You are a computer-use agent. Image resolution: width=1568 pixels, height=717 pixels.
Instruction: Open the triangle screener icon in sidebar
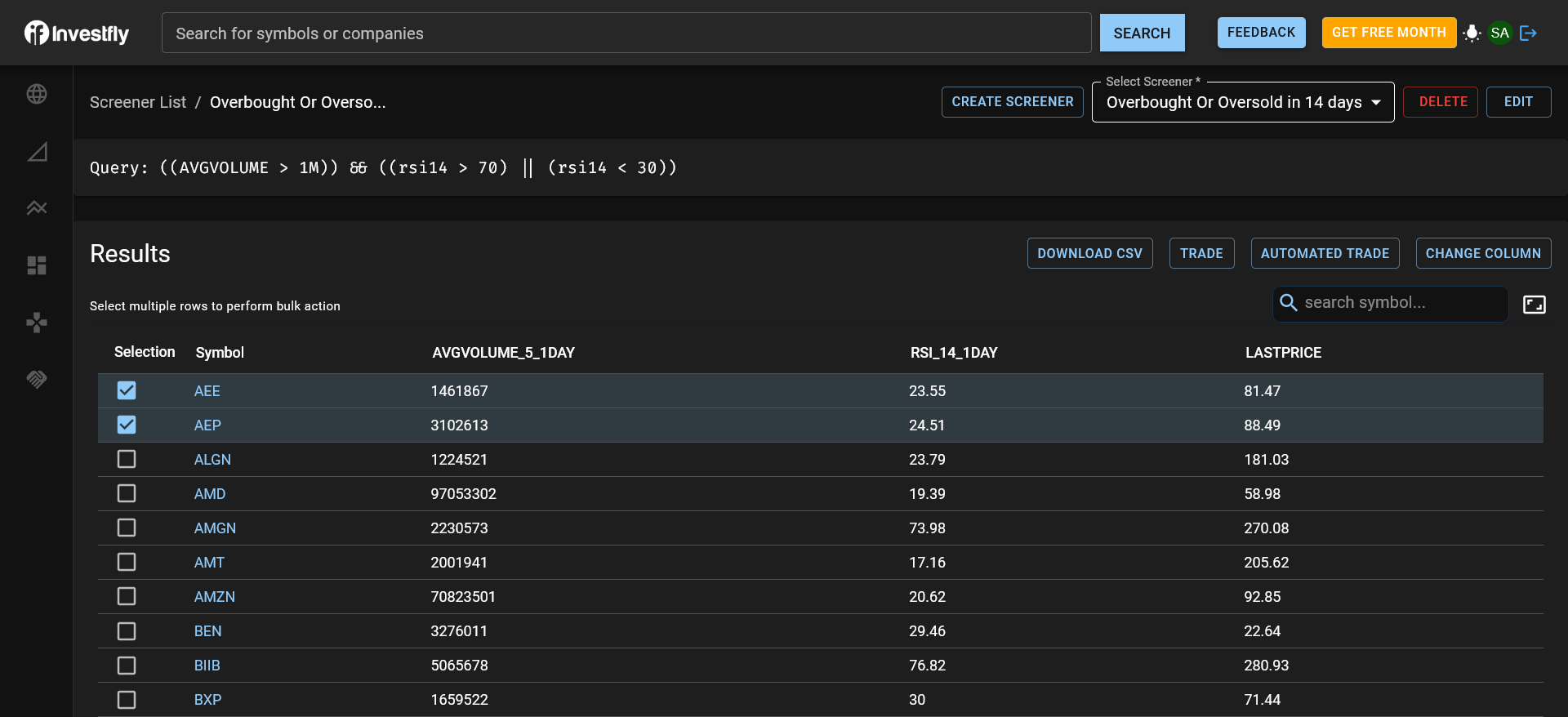[37, 152]
